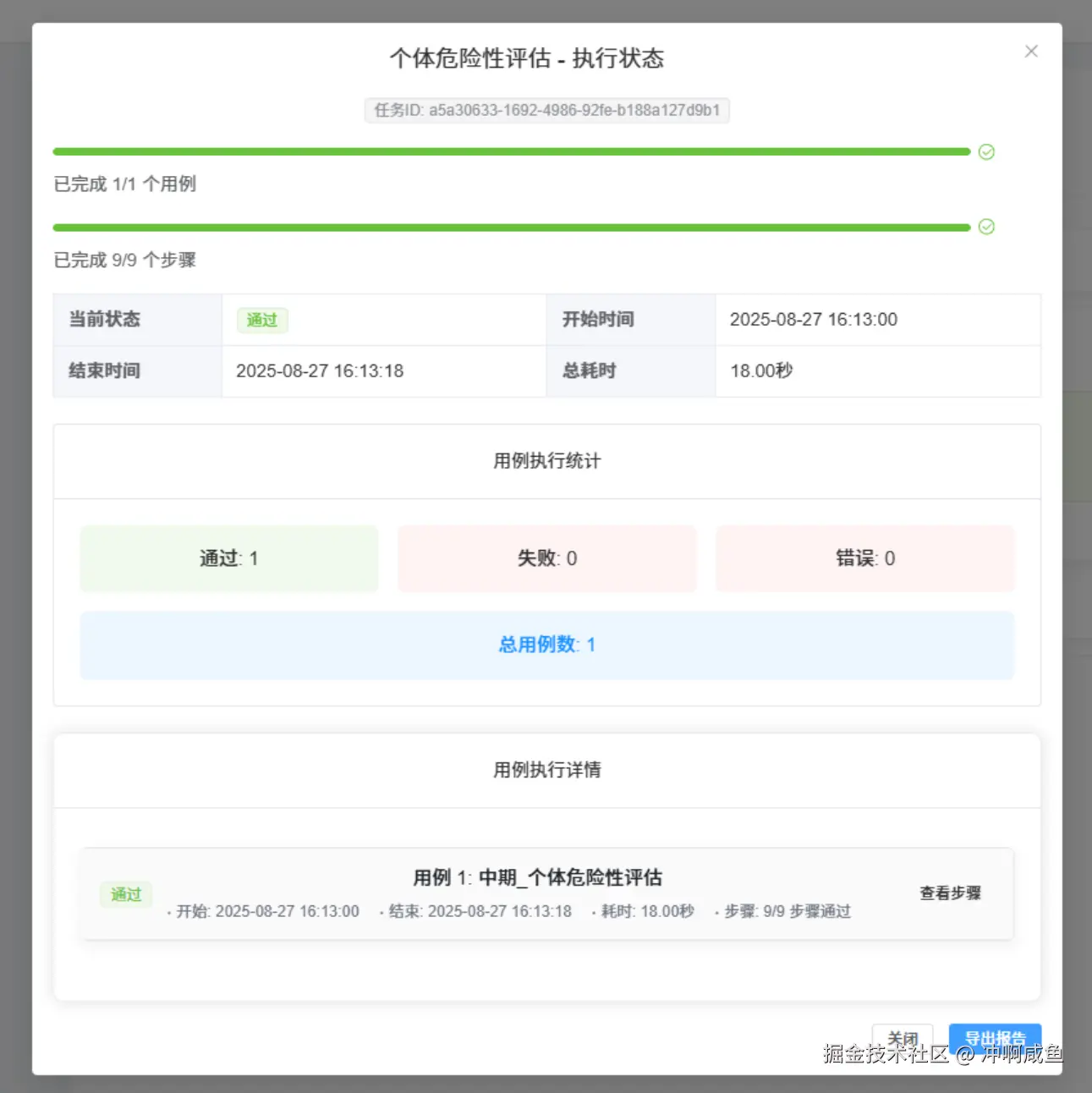Close the dialog with the X icon
Viewport: 1092px width, 1093px height.
click(x=1031, y=52)
